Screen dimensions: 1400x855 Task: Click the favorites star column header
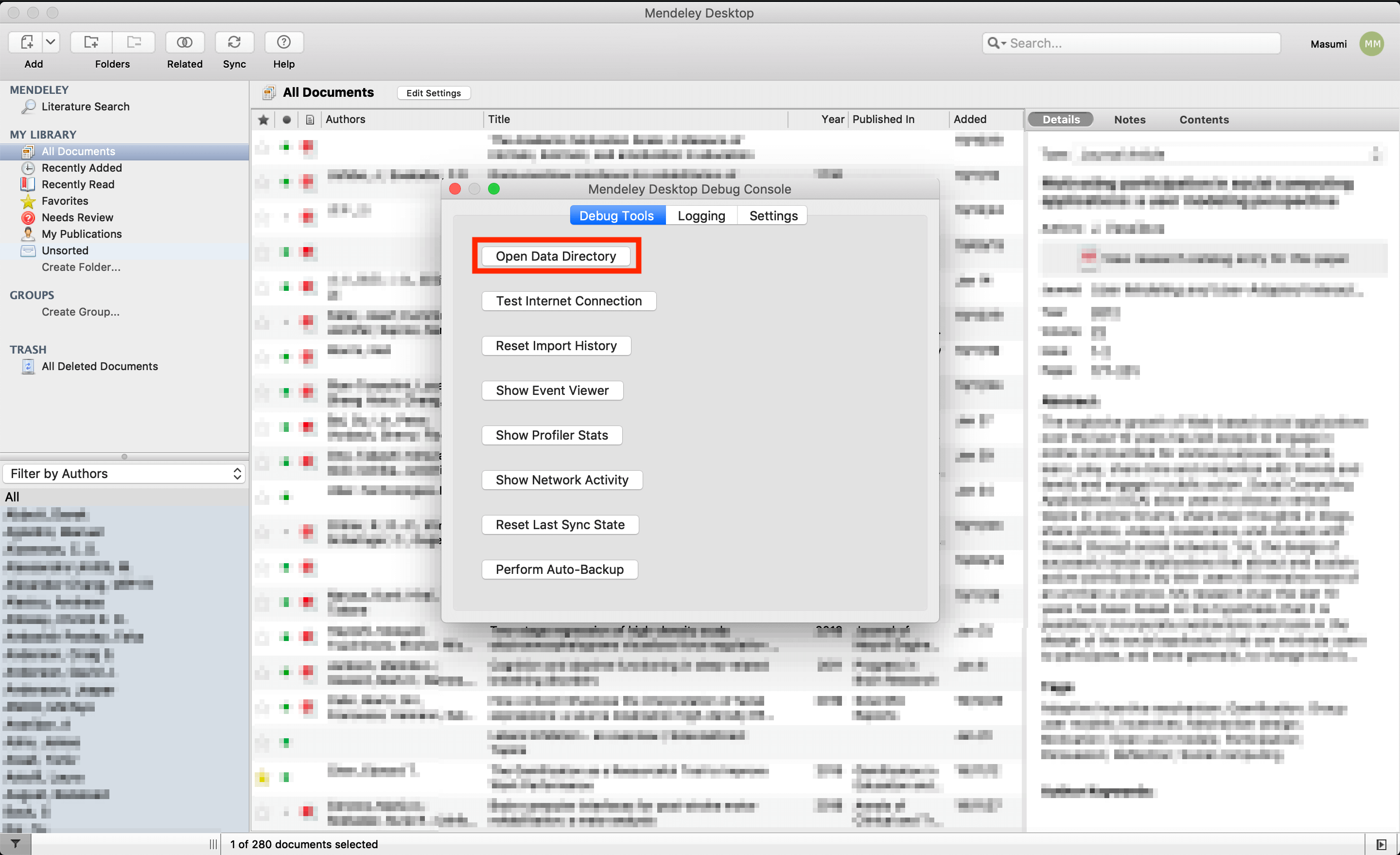click(263, 119)
